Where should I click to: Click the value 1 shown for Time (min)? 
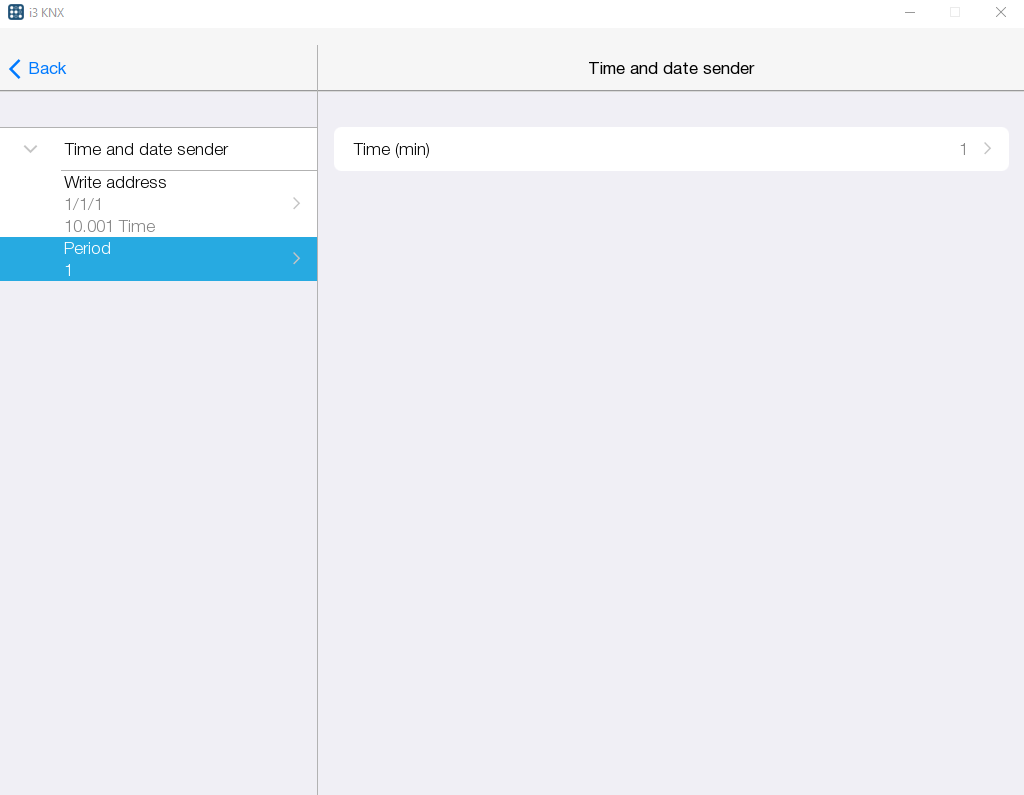point(963,148)
